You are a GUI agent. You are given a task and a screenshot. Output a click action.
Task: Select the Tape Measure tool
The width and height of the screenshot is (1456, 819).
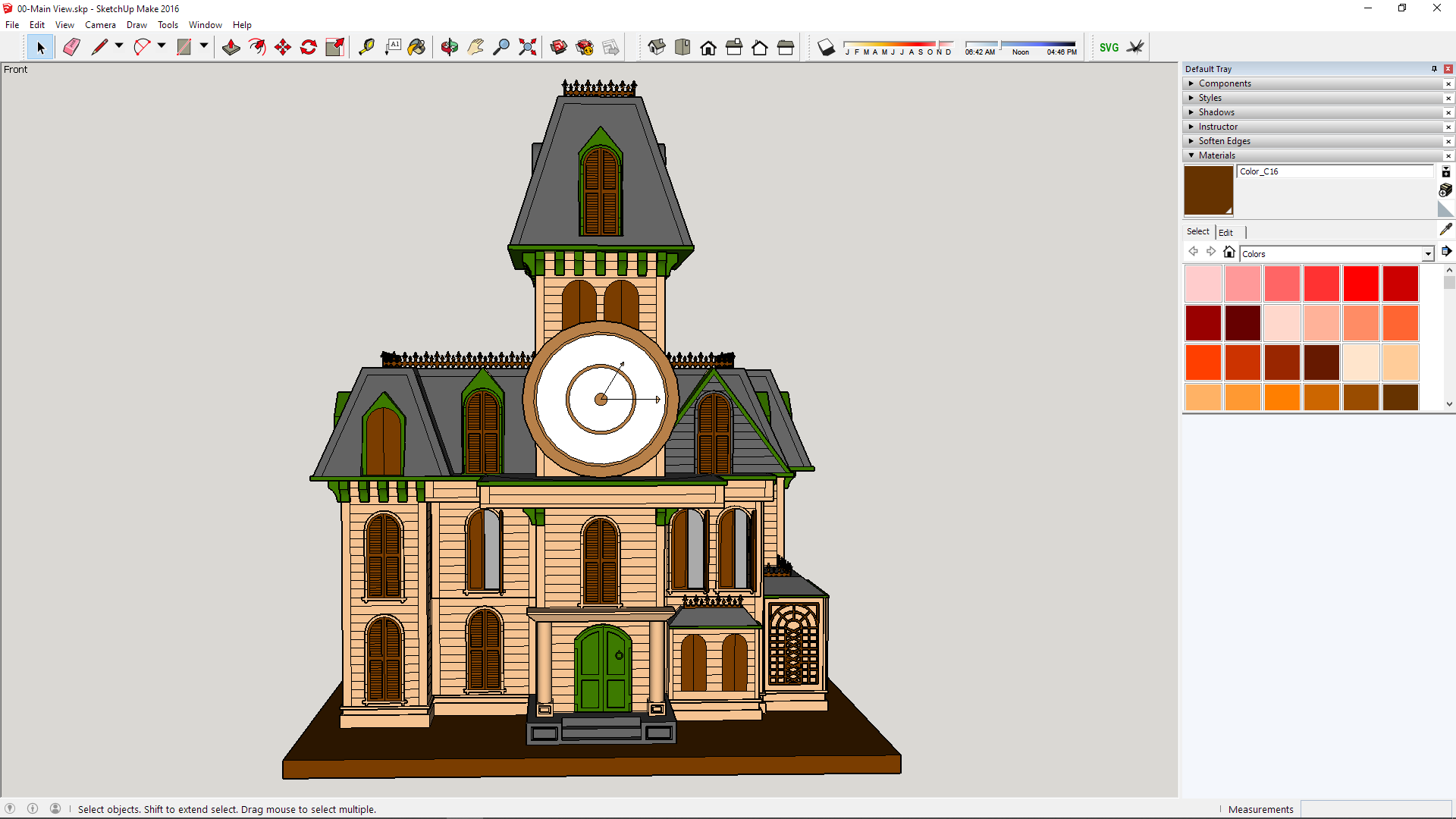pyautogui.click(x=367, y=47)
